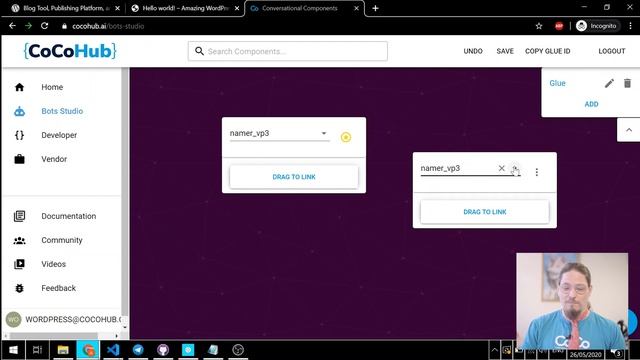The width and height of the screenshot is (640, 360).
Task: Select the Conversational Components tab
Action: point(300,8)
